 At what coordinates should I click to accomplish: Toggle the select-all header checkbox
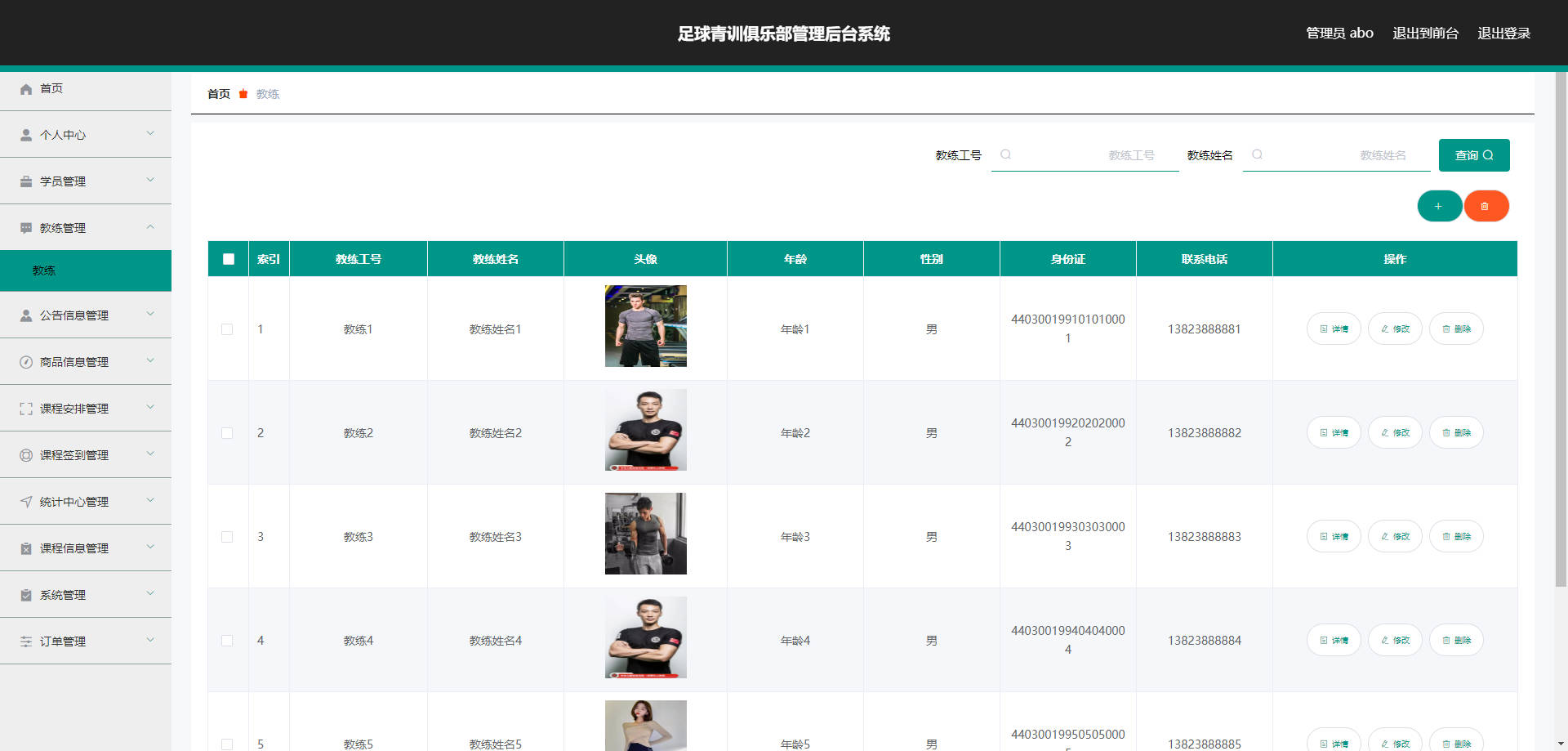point(229,259)
